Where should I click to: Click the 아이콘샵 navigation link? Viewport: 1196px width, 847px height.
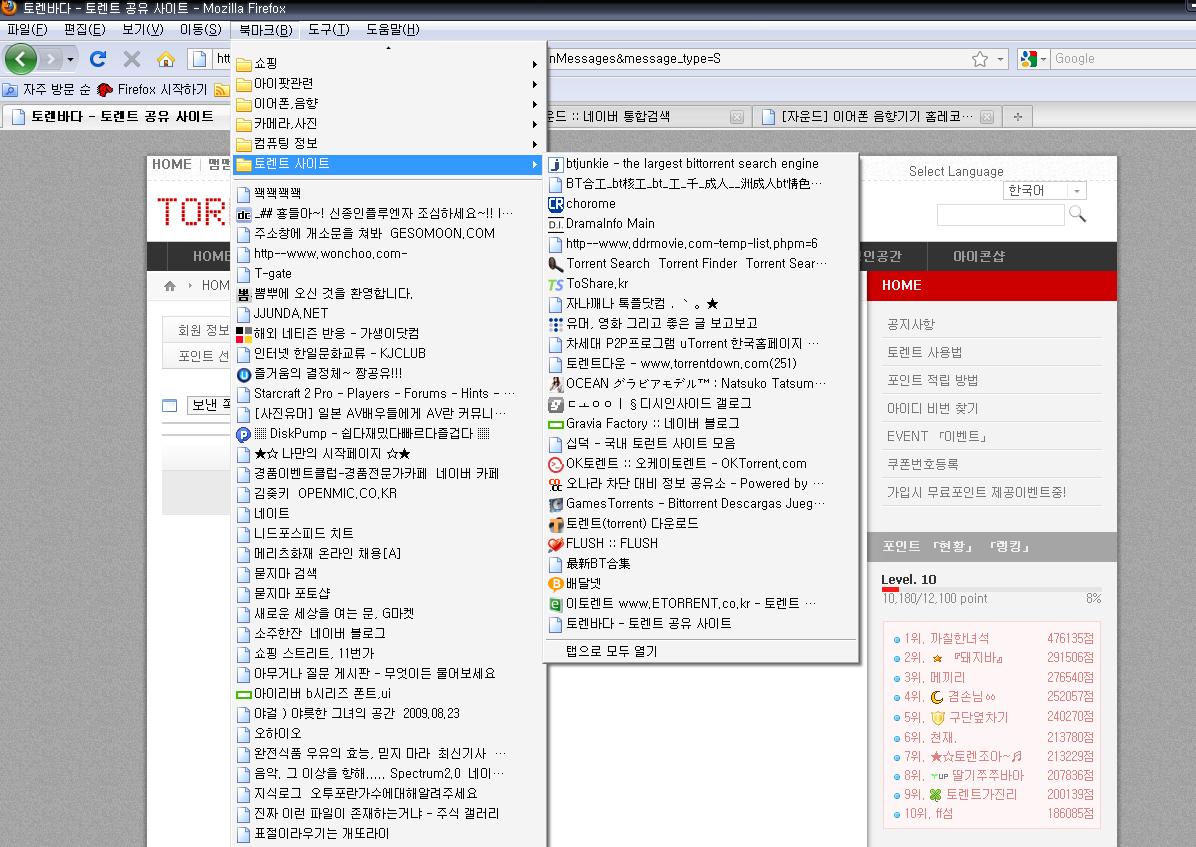pos(978,256)
